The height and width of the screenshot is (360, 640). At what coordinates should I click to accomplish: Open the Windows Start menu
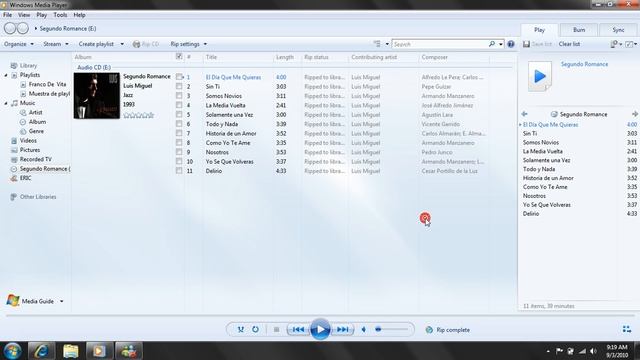pyautogui.click(x=12, y=351)
